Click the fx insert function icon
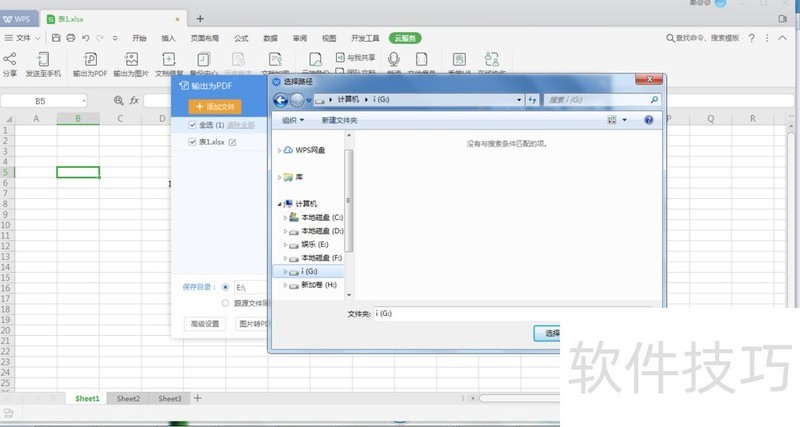 134,101
